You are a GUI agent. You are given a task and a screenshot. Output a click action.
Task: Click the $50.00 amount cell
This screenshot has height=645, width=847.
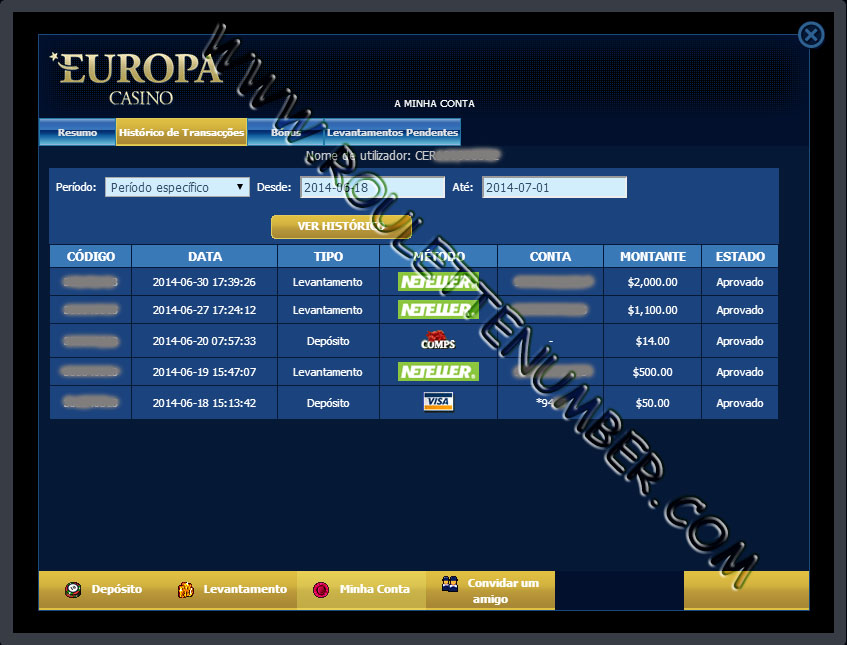(x=653, y=403)
